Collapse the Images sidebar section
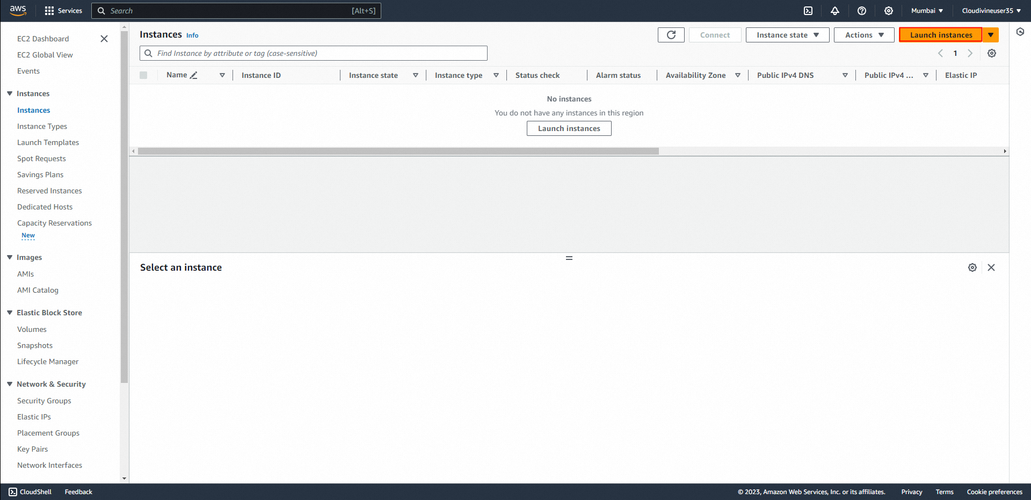This screenshot has height=500, width=1031. pos(10,257)
